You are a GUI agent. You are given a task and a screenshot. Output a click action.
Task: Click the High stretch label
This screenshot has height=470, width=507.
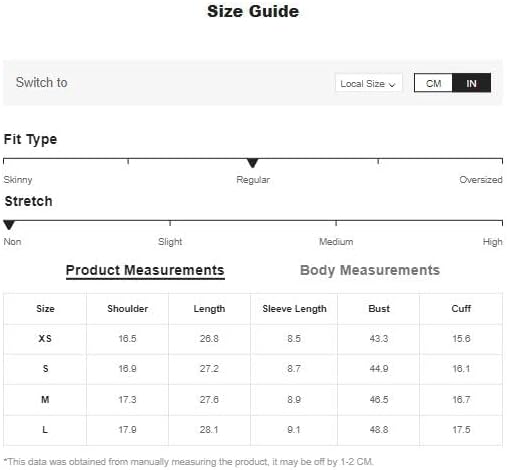[492, 242]
